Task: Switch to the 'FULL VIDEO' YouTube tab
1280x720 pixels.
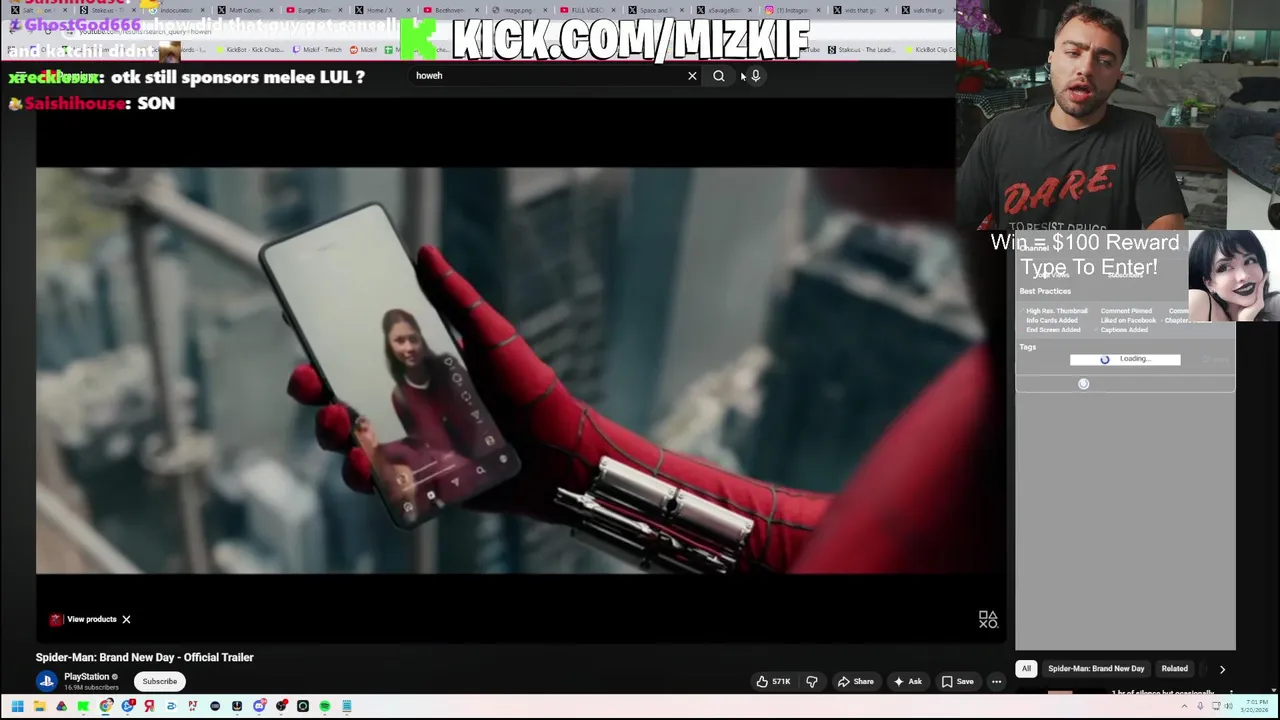Action: 588,11
